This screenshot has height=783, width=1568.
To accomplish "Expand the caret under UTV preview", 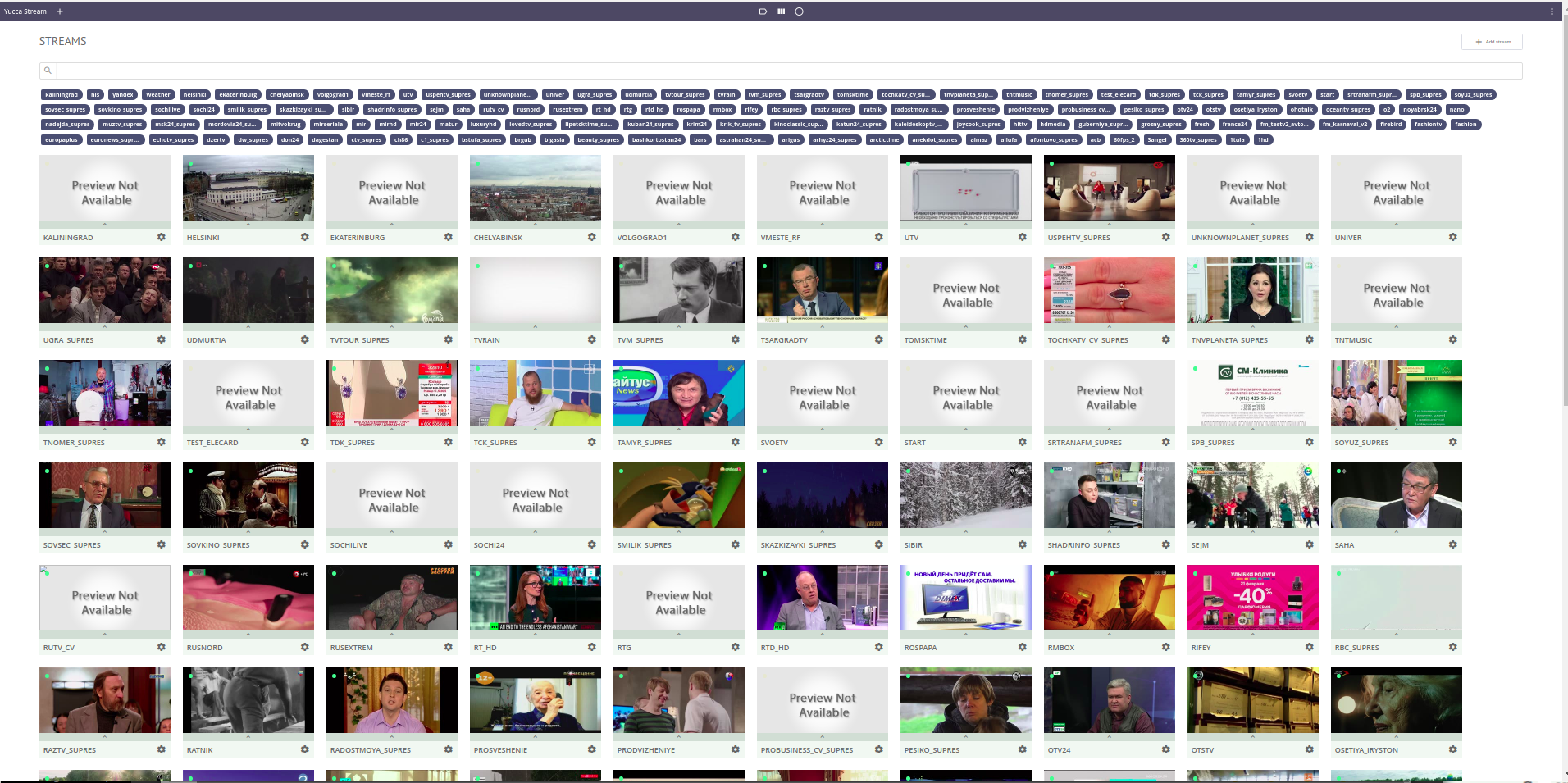I will coord(966,224).
